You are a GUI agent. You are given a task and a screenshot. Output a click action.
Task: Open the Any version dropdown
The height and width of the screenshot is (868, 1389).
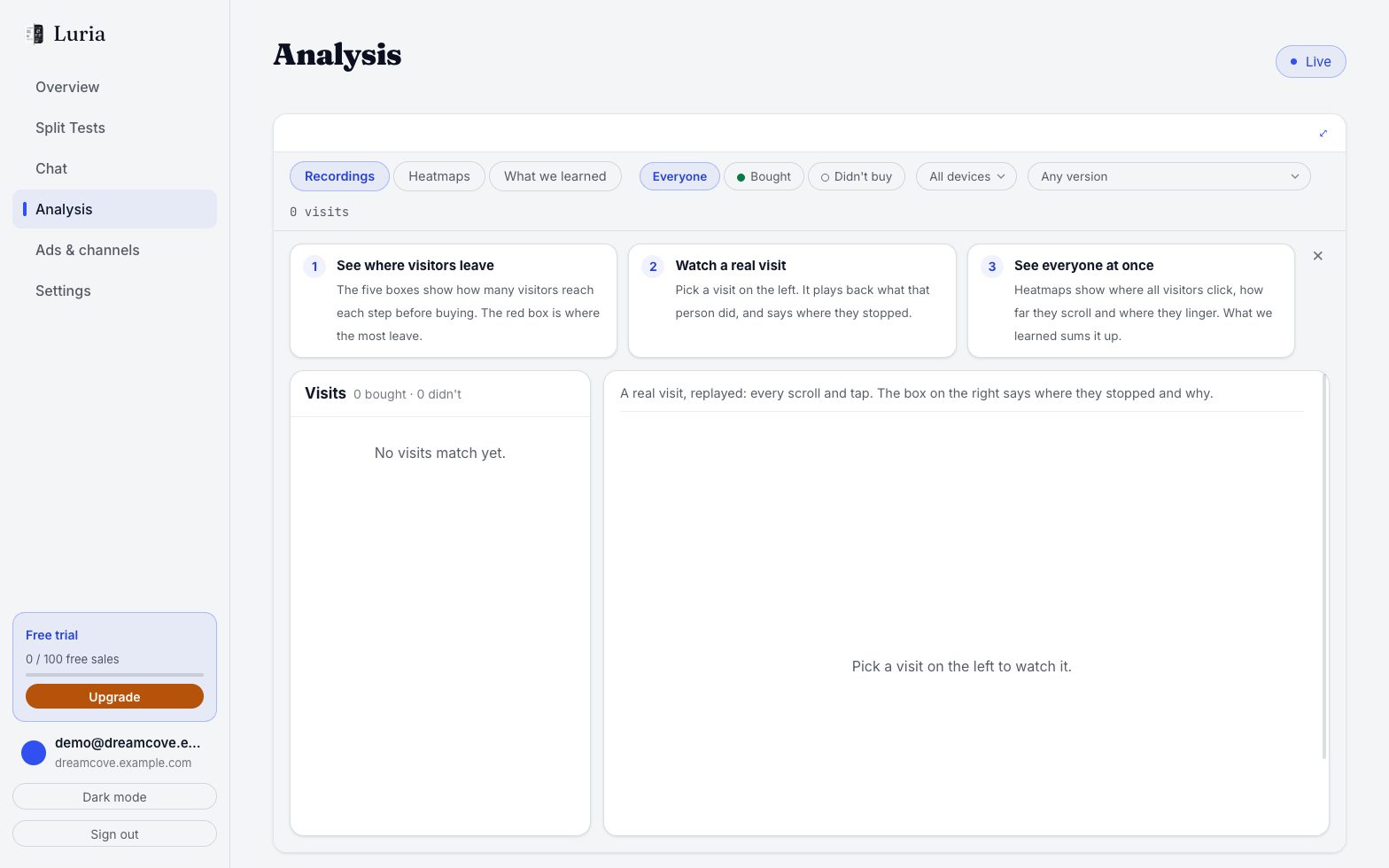coord(1169,176)
